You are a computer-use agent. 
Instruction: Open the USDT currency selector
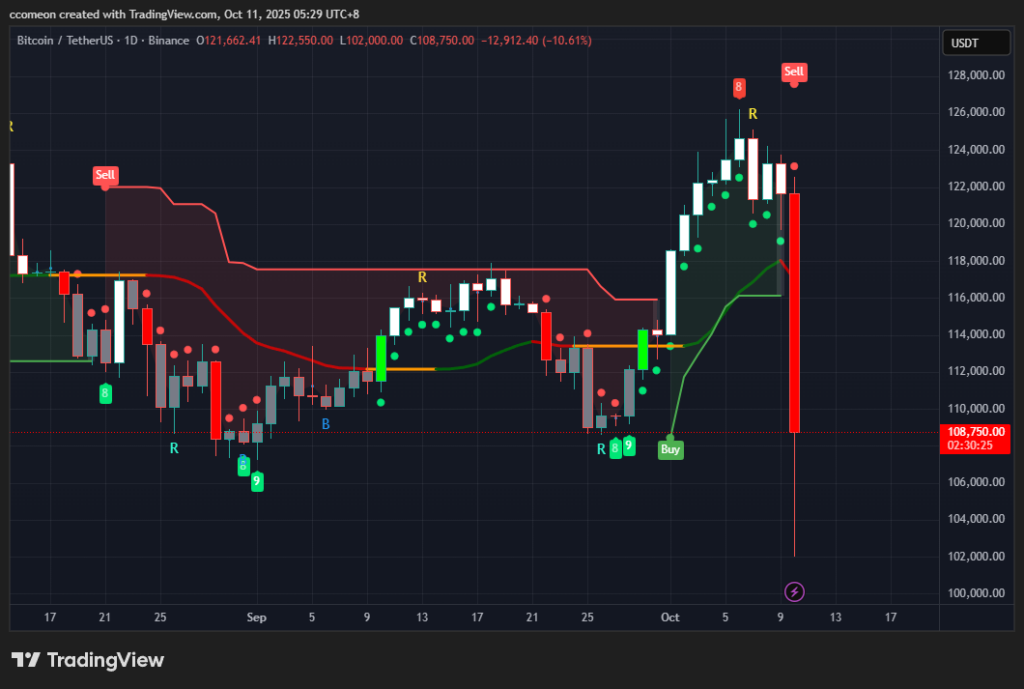pos(964,43)
